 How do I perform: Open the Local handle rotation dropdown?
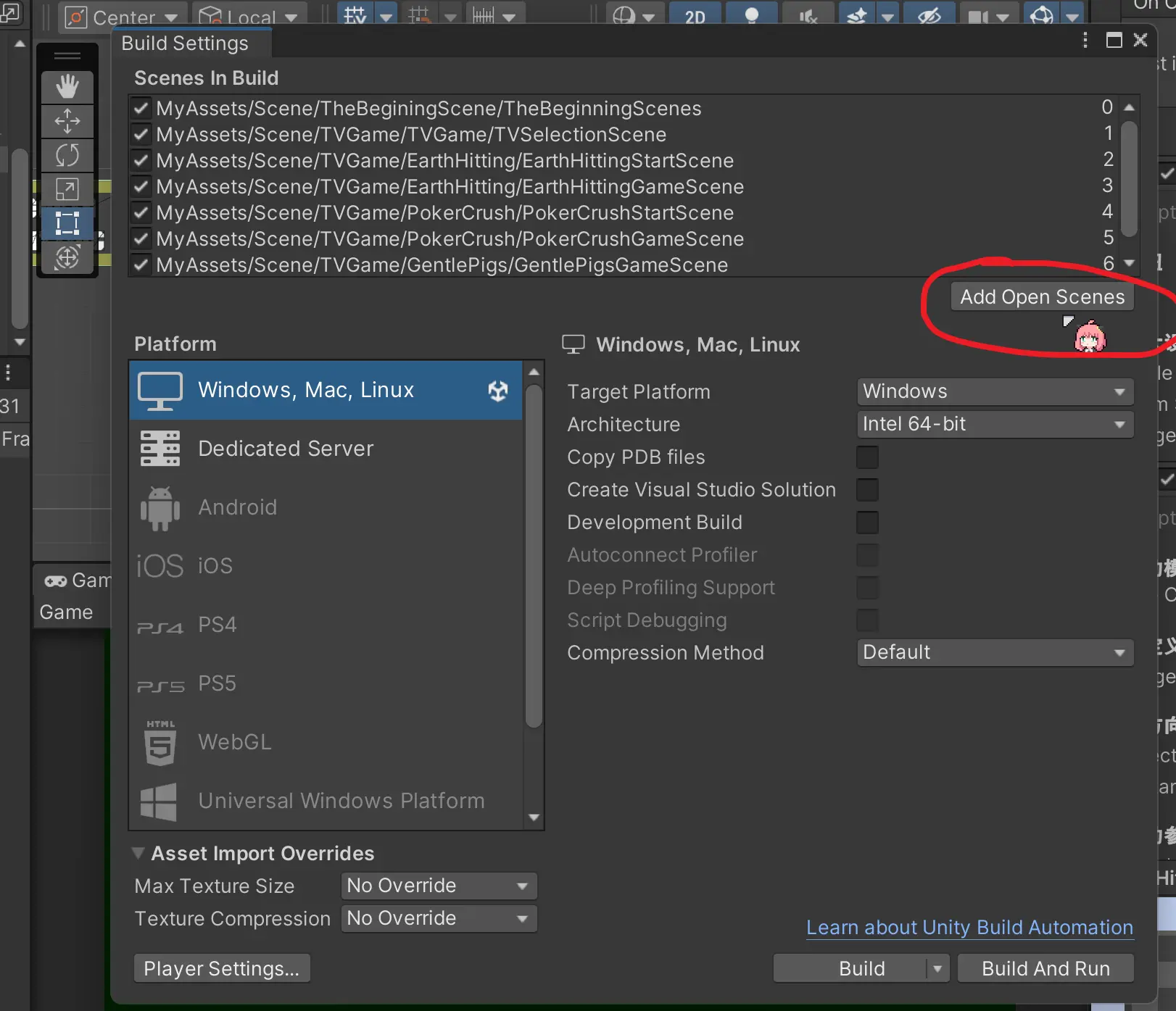pos(248,16)
